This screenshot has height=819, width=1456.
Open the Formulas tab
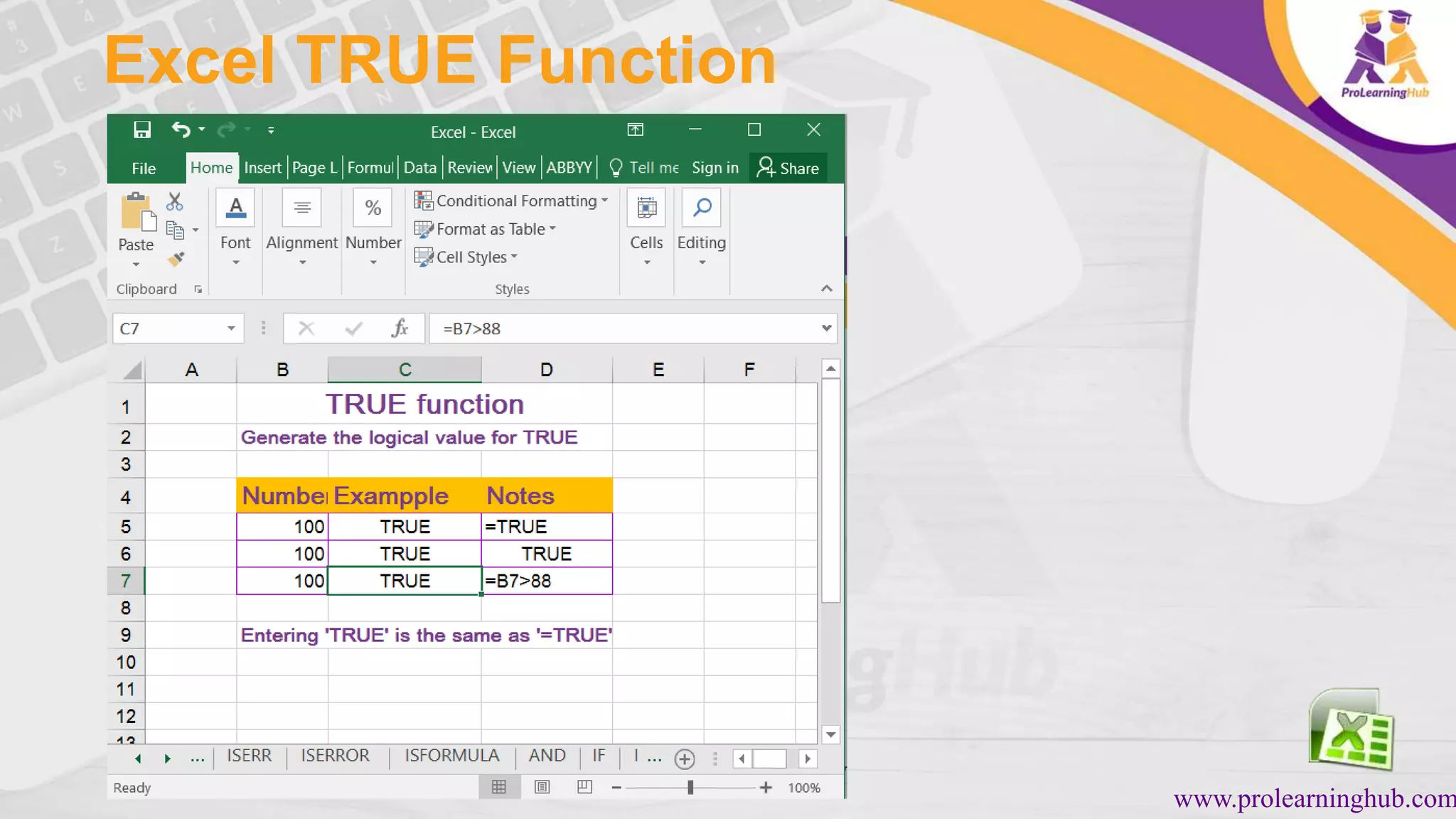point(370,168)
